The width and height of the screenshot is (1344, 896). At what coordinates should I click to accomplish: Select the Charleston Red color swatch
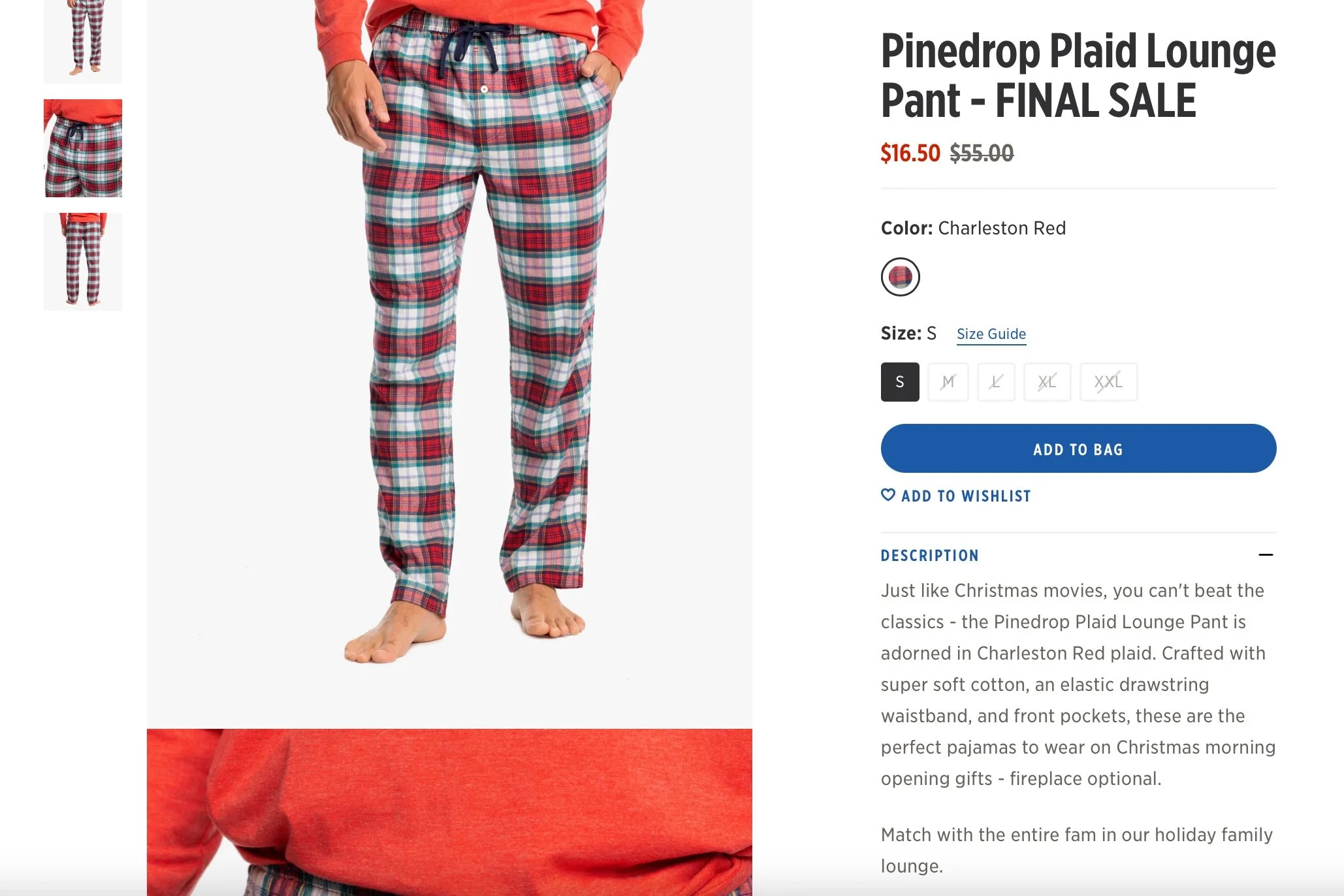900,277
